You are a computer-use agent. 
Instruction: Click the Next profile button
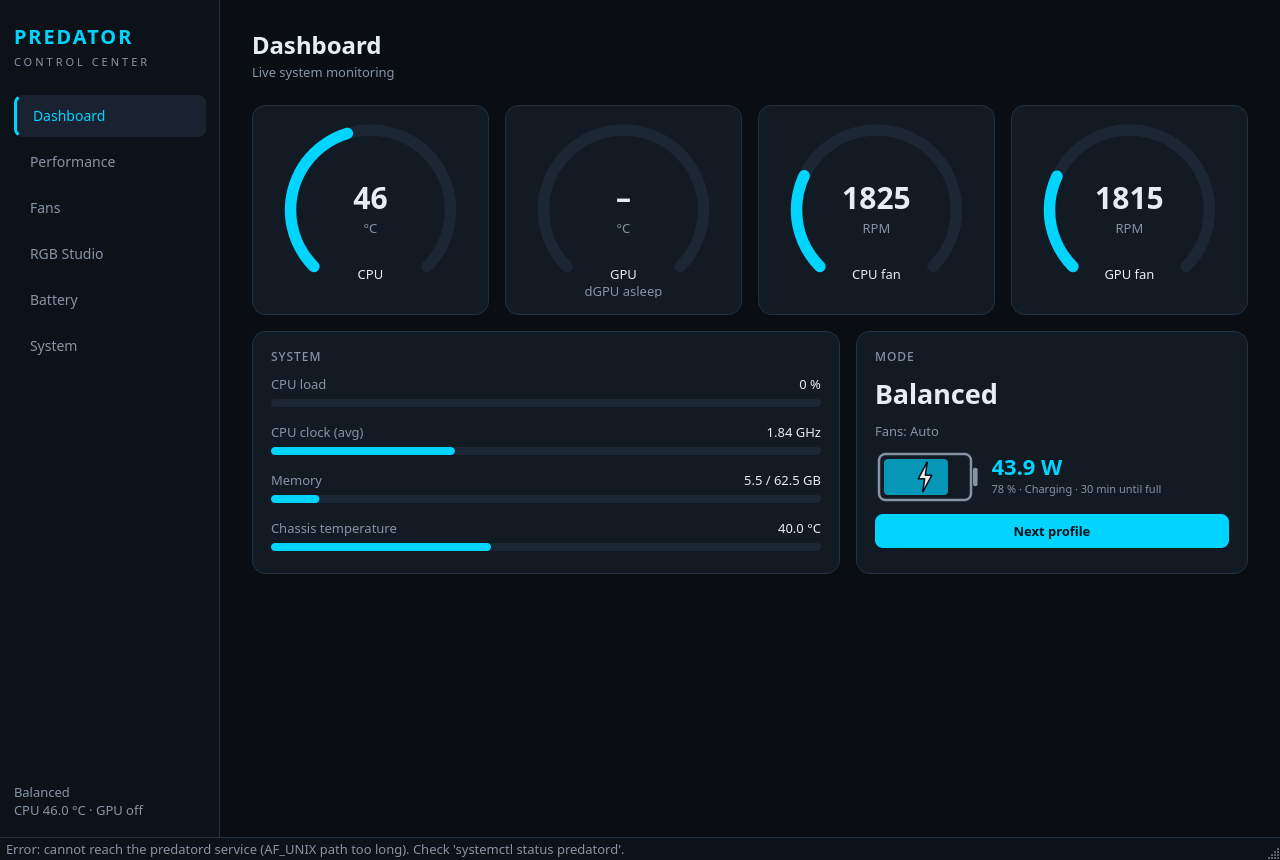click(x=1052, y=531)
